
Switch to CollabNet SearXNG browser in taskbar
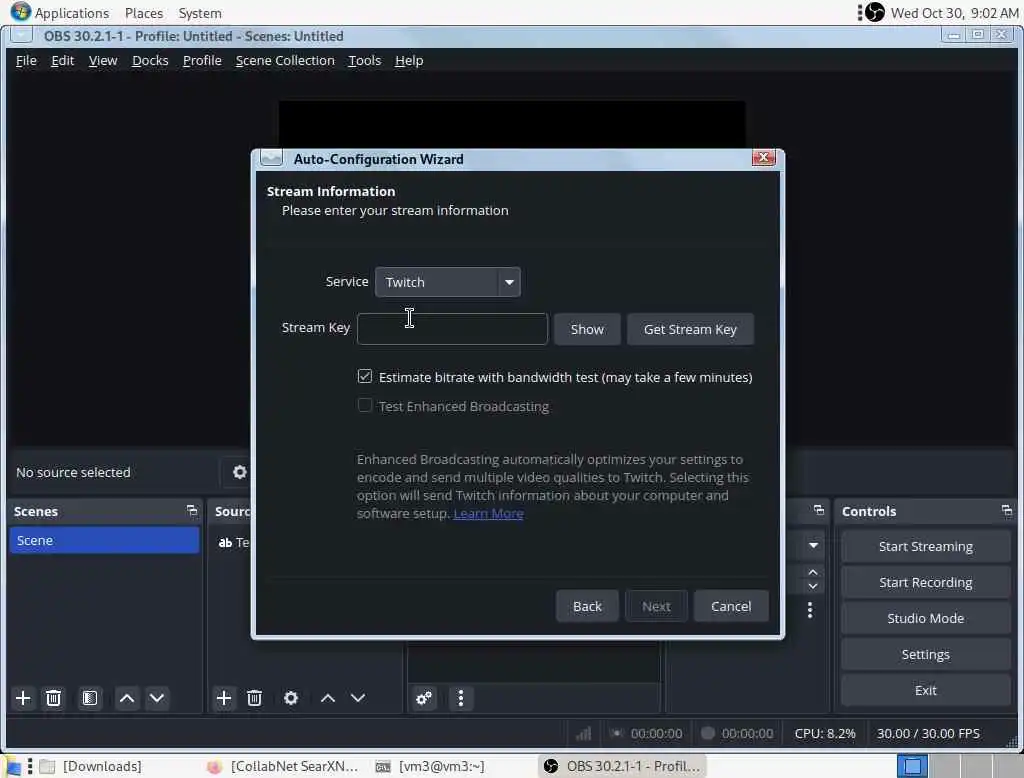click(x=283, y=766)
